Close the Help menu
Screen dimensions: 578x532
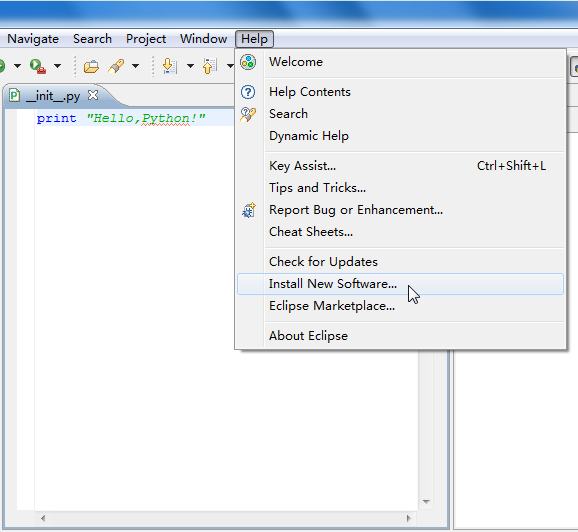click(254, 39)
